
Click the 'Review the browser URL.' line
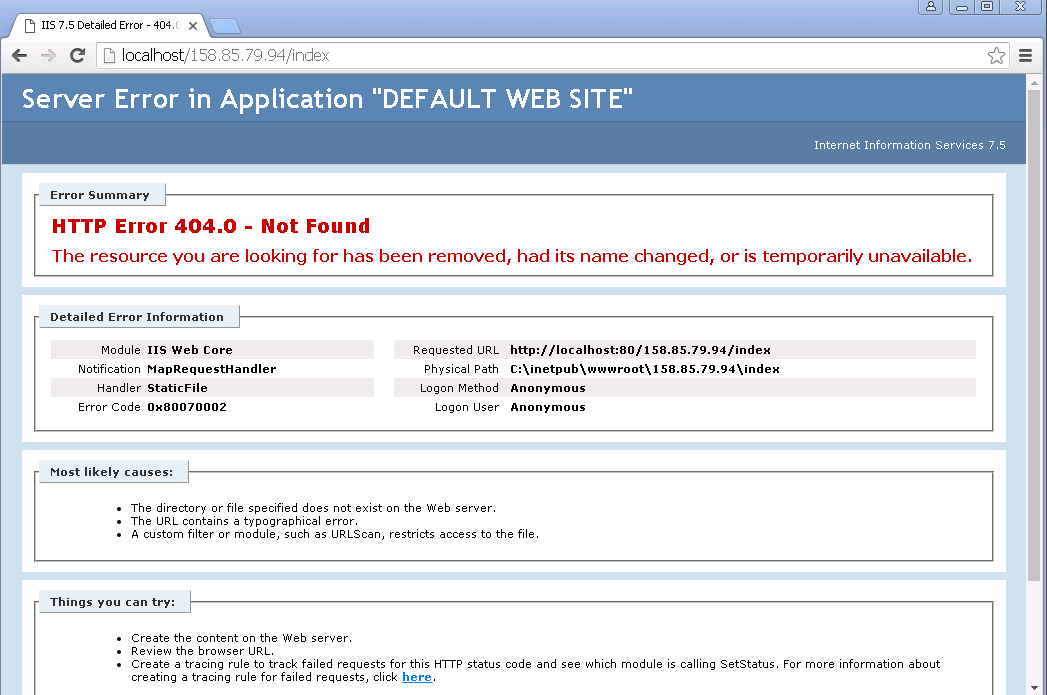point(202,651)
